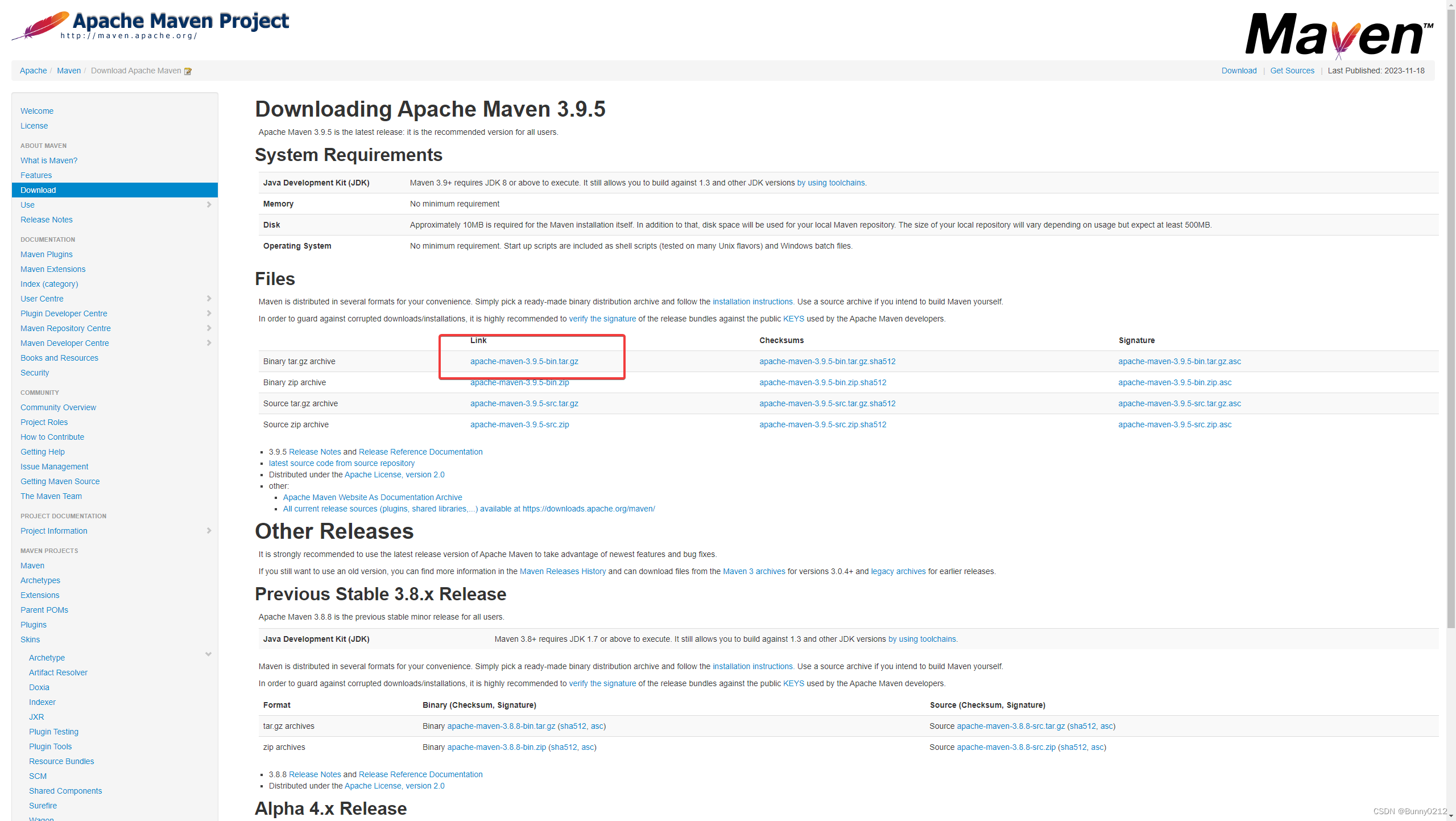Open 3.9.5 Release Notes link
The width and height of the screenshot is (1456, 821).
tap(315, 452)
